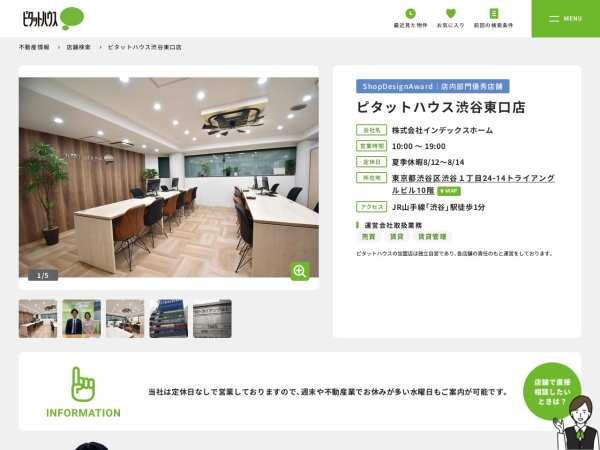Click JR山手線「渋谷」駅徒歩1分 access text
The image size is (600, 450).
438,207
